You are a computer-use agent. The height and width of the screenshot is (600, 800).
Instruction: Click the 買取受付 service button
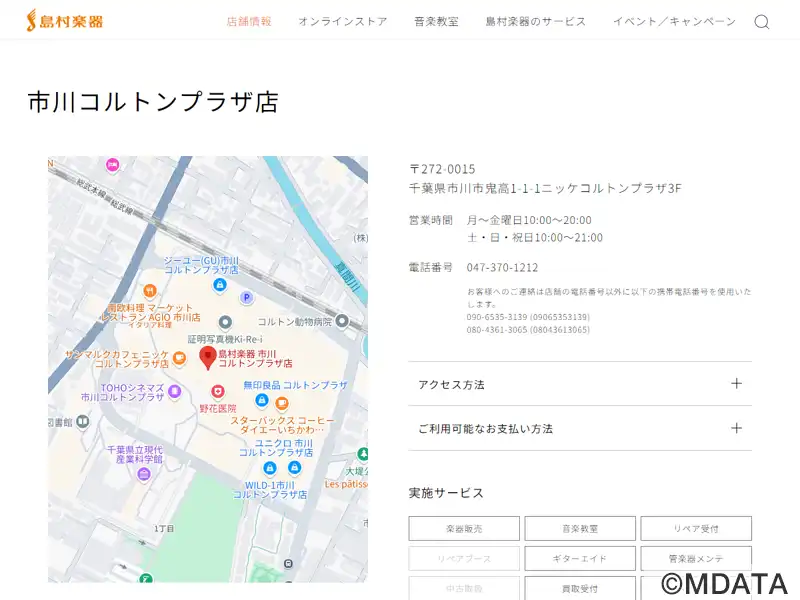pyautogui.click(x=580, y=588)
